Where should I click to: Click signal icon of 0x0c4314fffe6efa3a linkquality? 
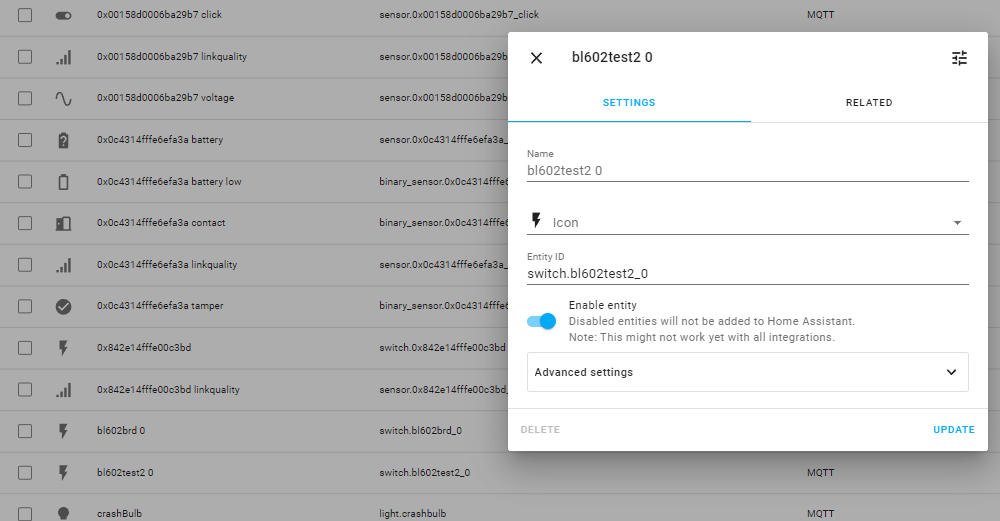click(x=63, y=265)
